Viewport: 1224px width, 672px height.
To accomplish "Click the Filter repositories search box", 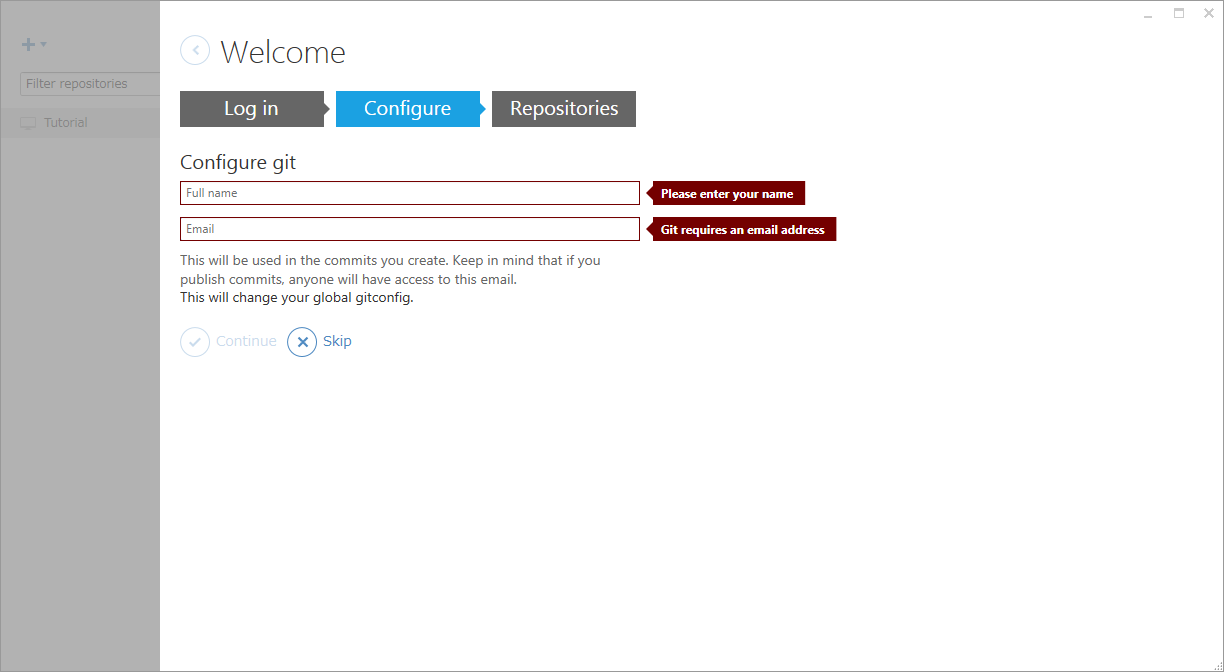I will pyautogui.click(x=90, y=84).
